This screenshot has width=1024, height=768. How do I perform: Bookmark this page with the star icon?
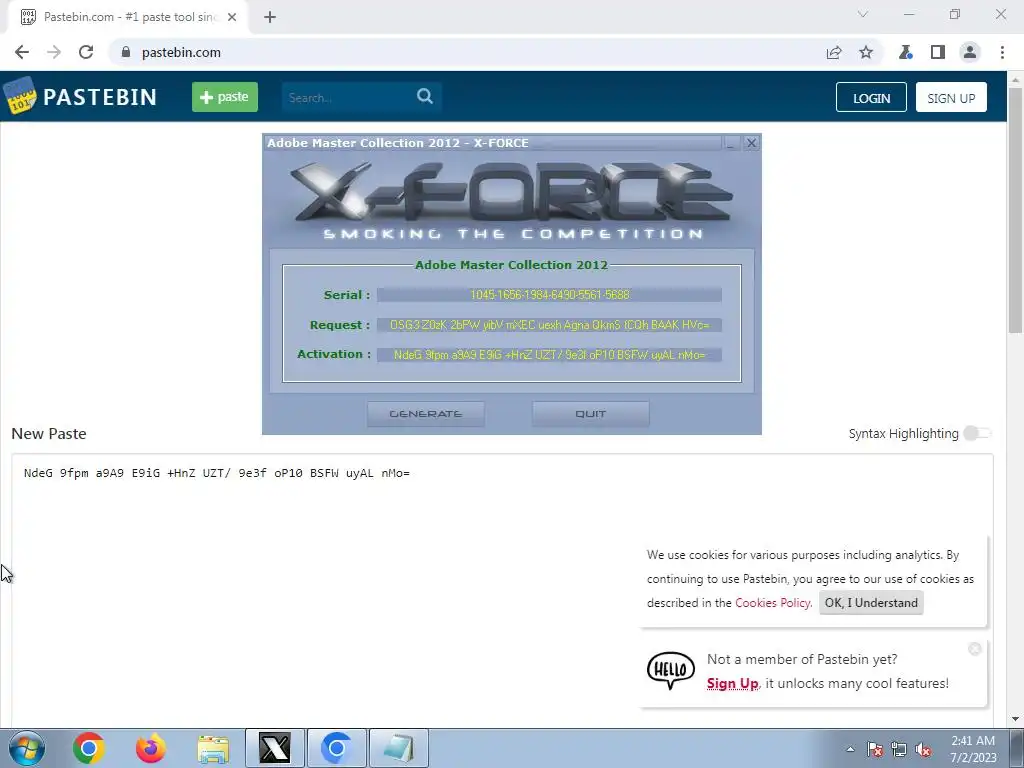866,52
